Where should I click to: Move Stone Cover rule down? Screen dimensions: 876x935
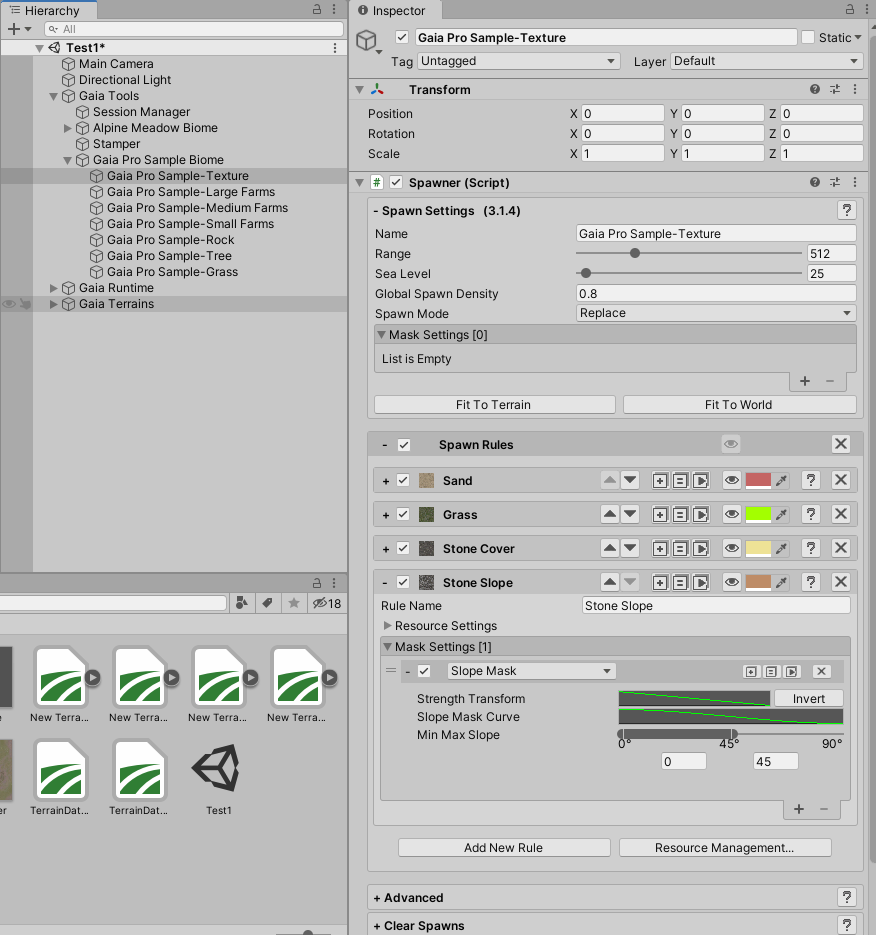(x=630, y=548)
